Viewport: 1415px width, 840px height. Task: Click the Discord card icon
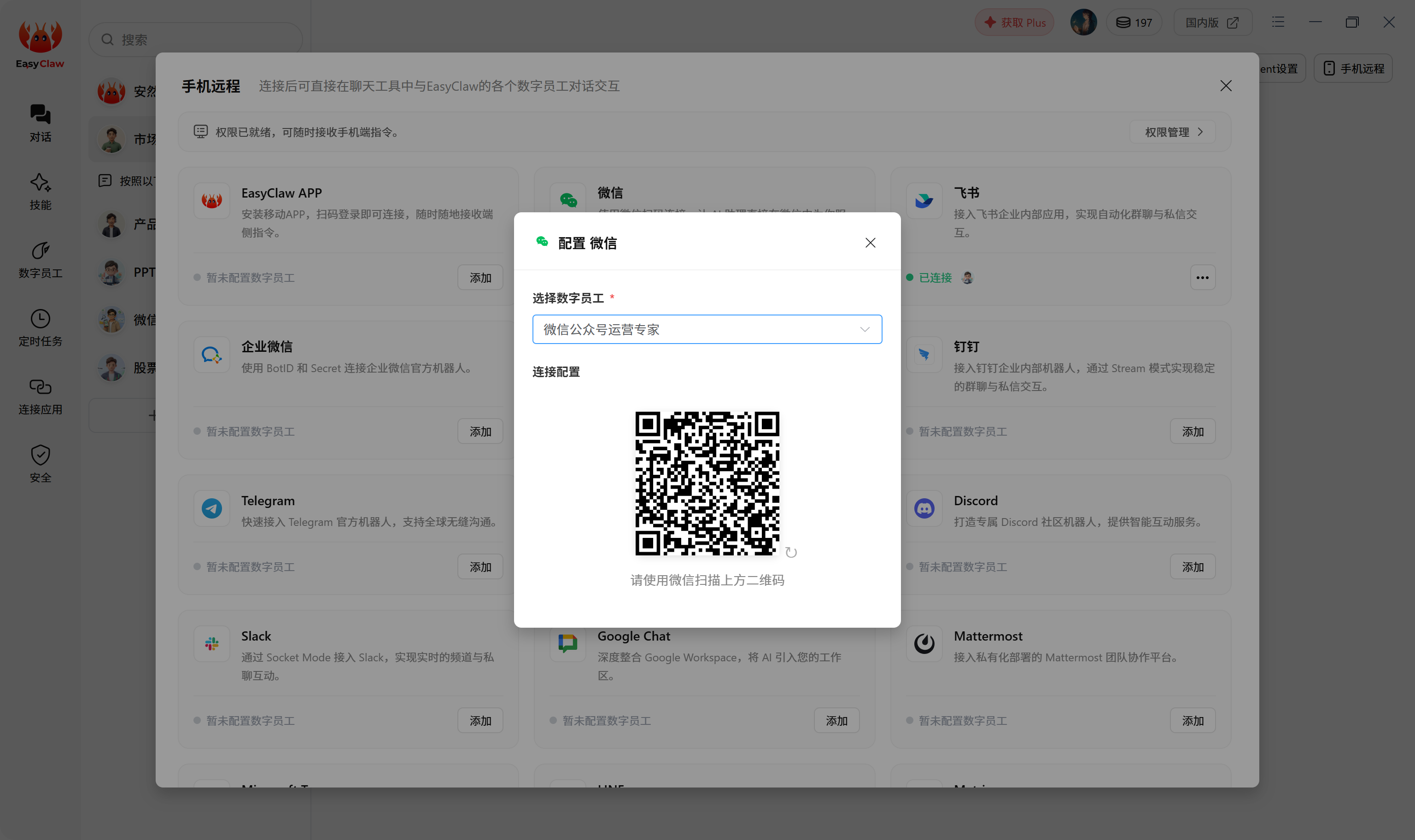[924, 508]
